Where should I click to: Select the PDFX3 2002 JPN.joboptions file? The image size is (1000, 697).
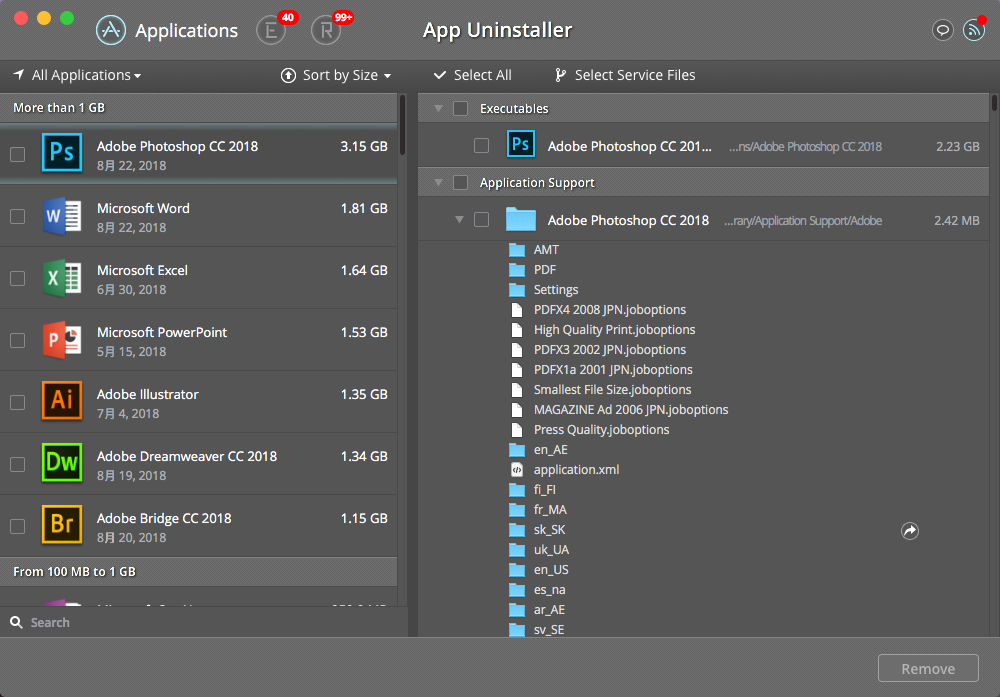(x=610, y=350)
